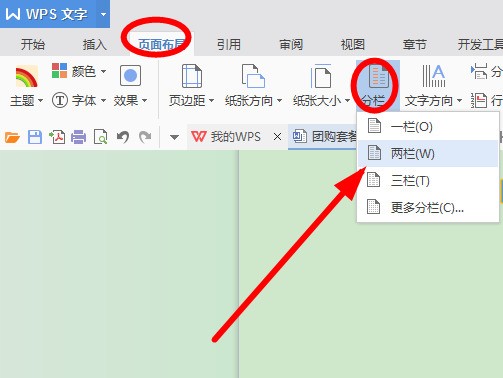Click the open folder icon
The height and width of the screenshot is (378, 503).
(x=12, y=137)
